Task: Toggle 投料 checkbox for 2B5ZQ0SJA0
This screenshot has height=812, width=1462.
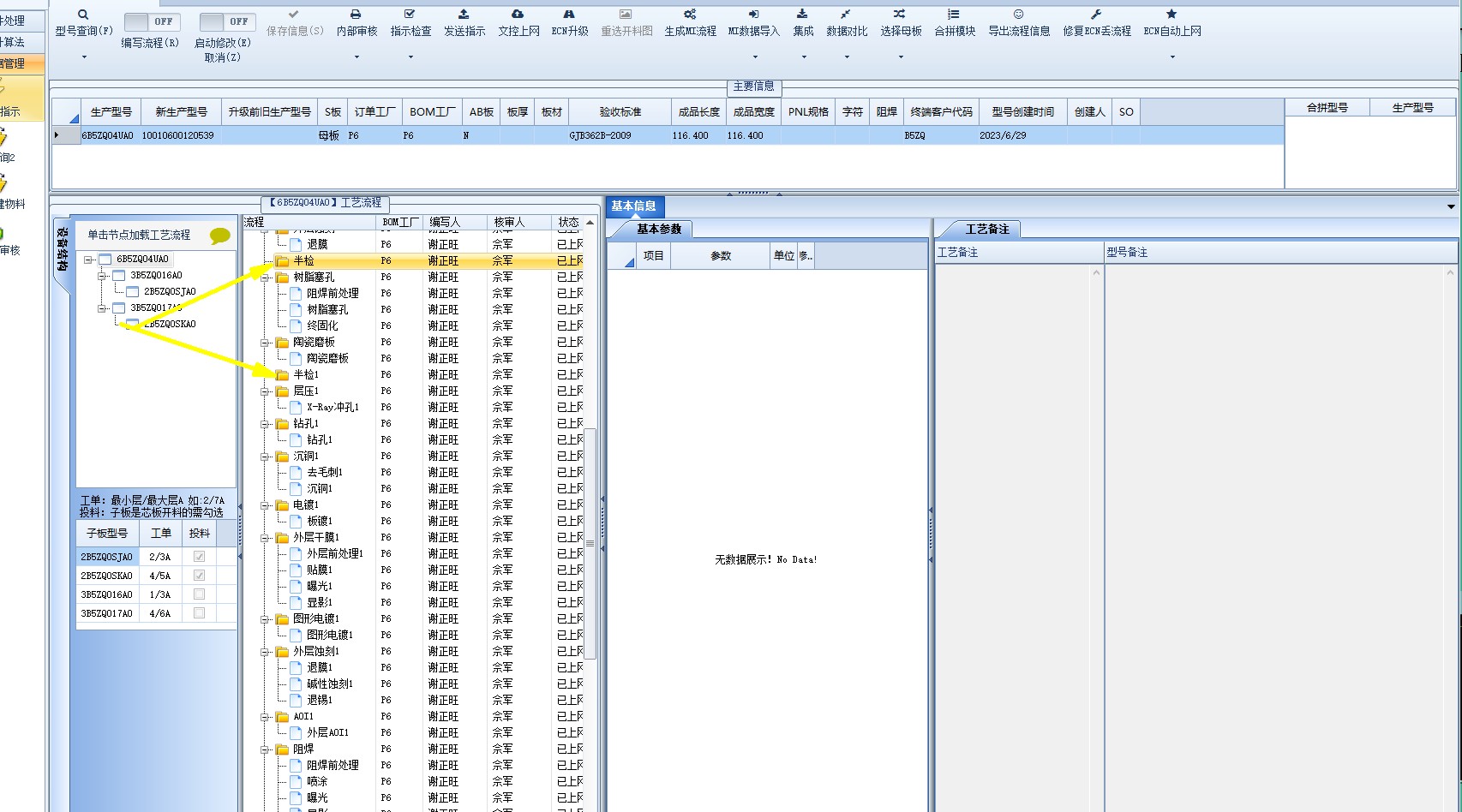Action: coord(199,557)
